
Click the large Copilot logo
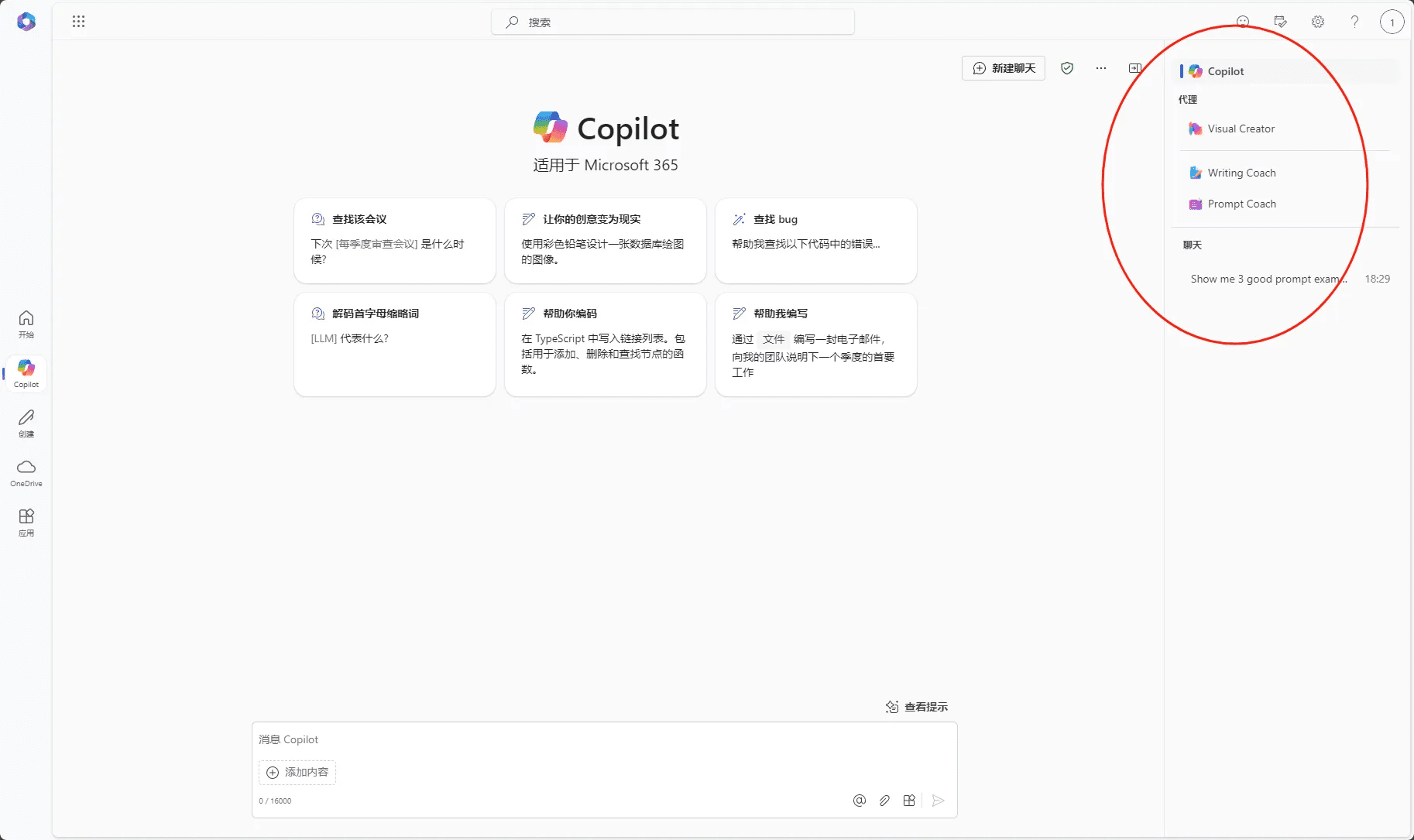point(551,128)
